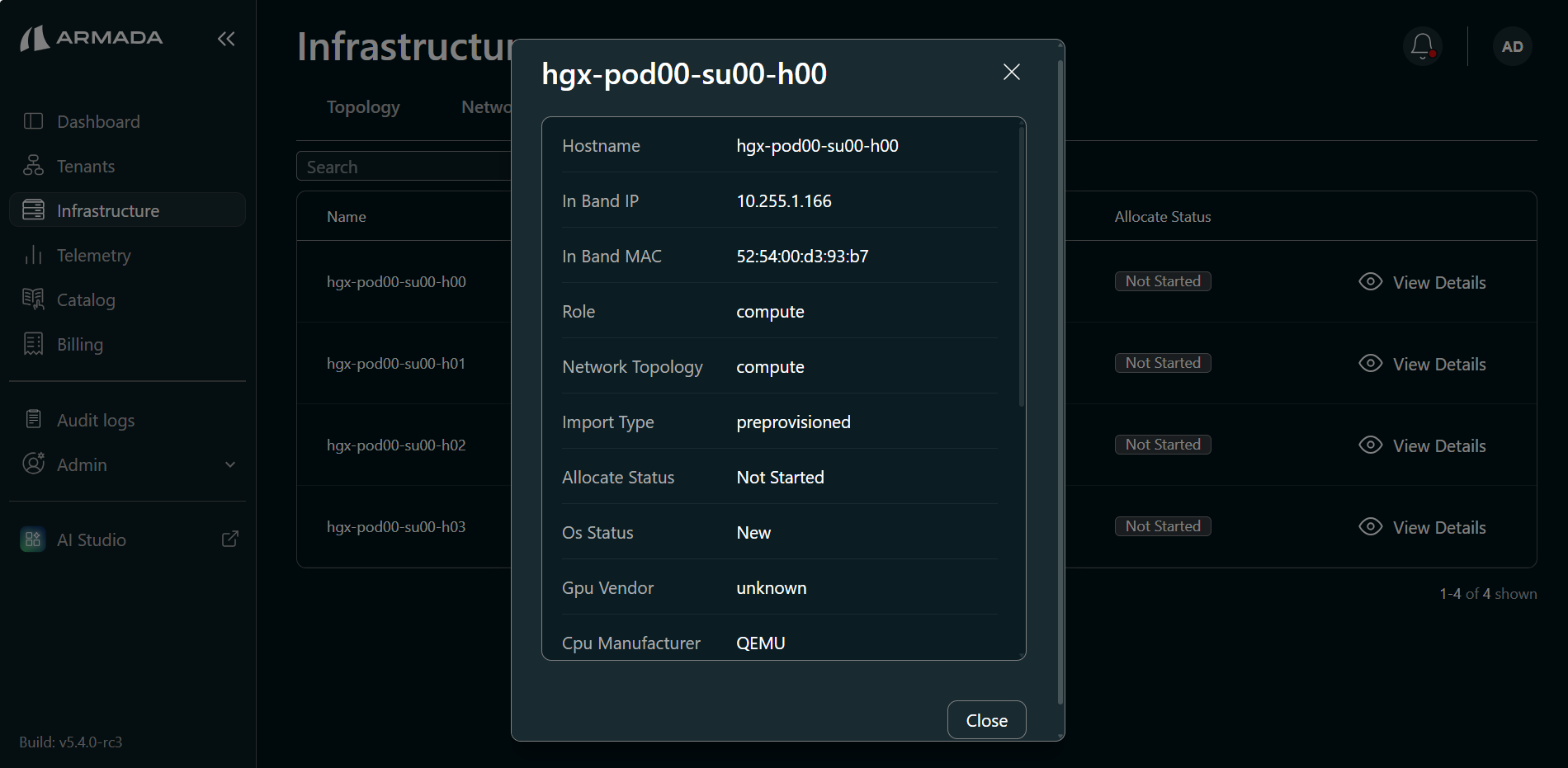Click eye icon for hgx-pod00-su00-h01 row
This screenshot has height=768, width=1568.
[x=1371, y=363]
